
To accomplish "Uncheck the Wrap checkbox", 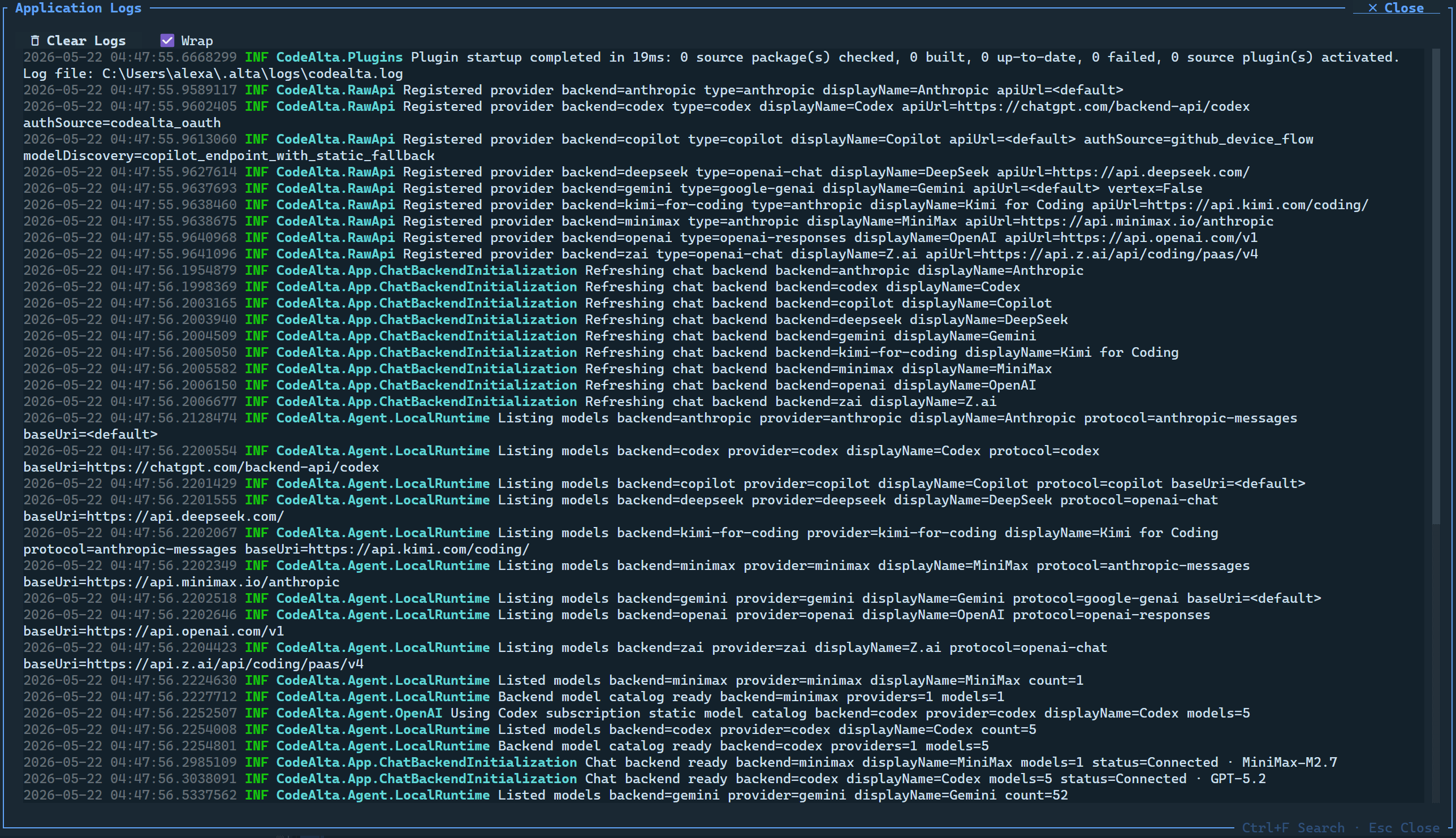I will [x=167, y=40].
